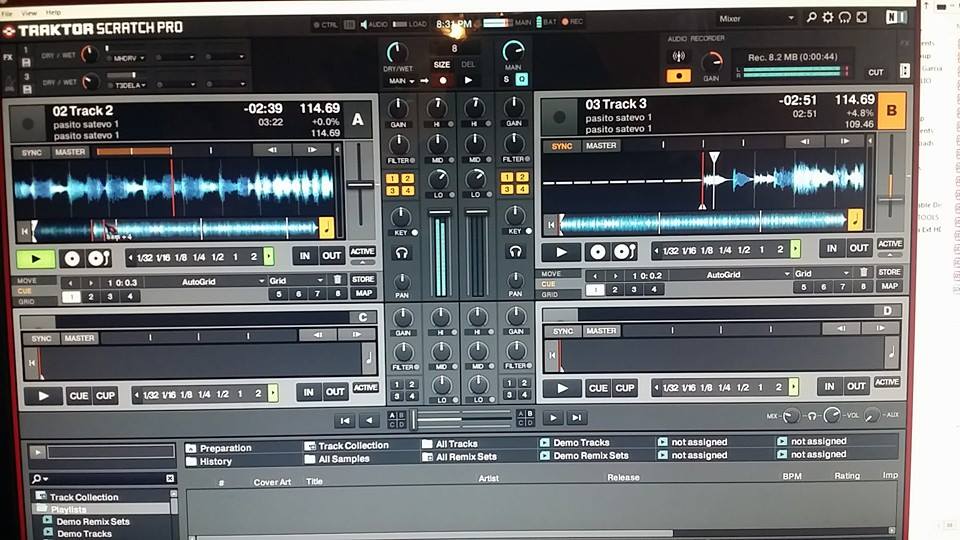Toggle MASTER on Deck A
960x540 pixels.
(x=70, y=152)
